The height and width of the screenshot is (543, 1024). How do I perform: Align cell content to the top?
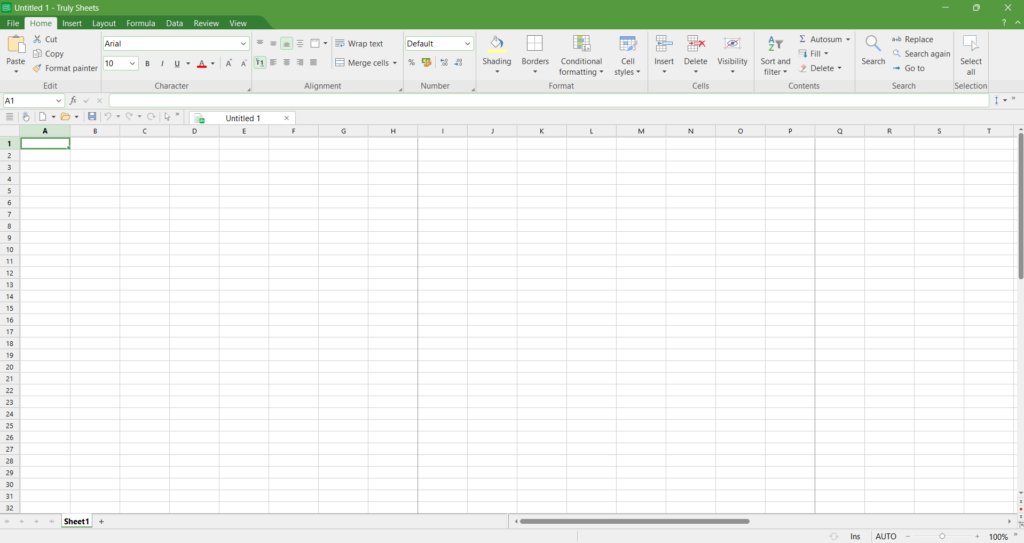[260, 43]
